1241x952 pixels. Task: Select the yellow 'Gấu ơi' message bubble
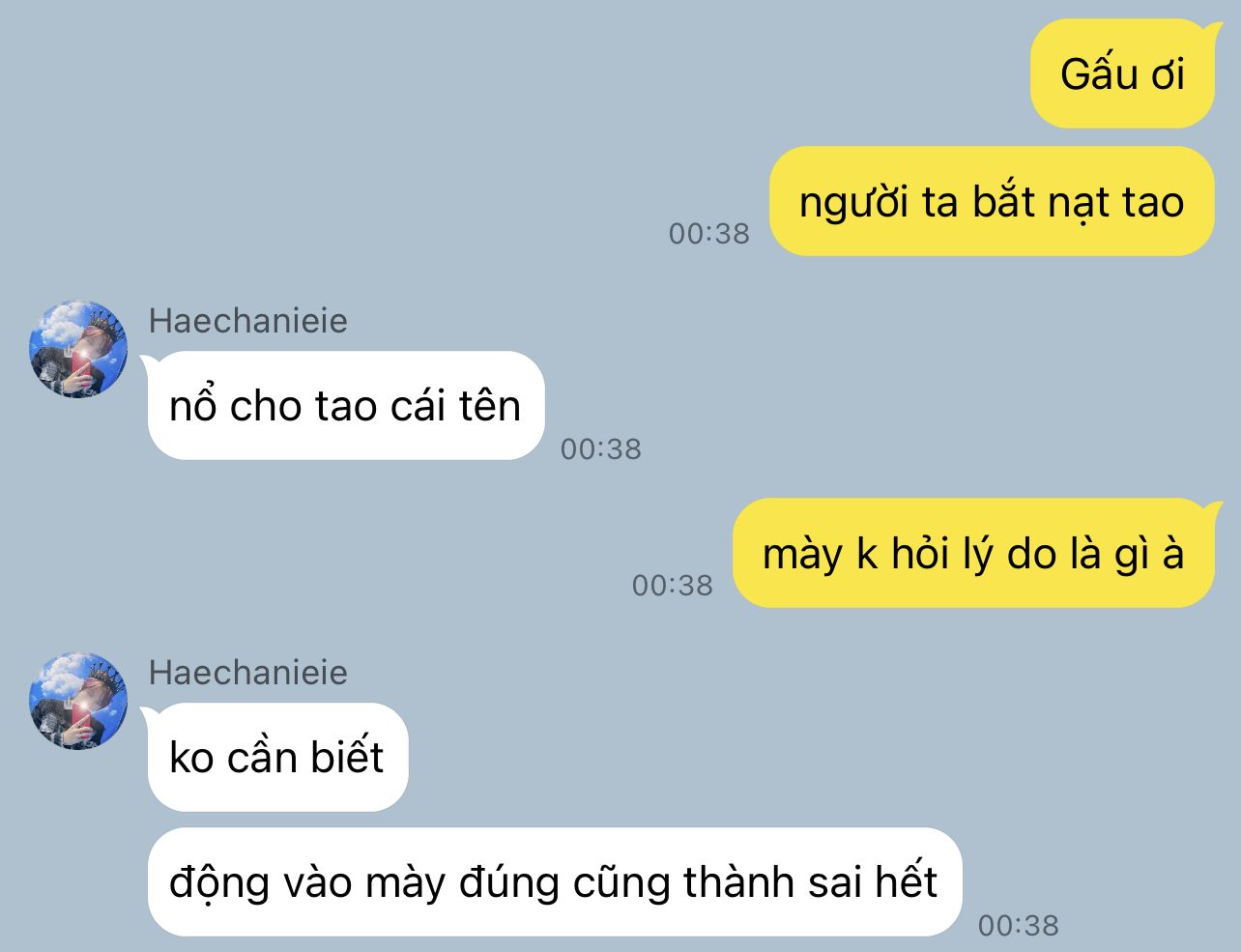(1122, 74)
